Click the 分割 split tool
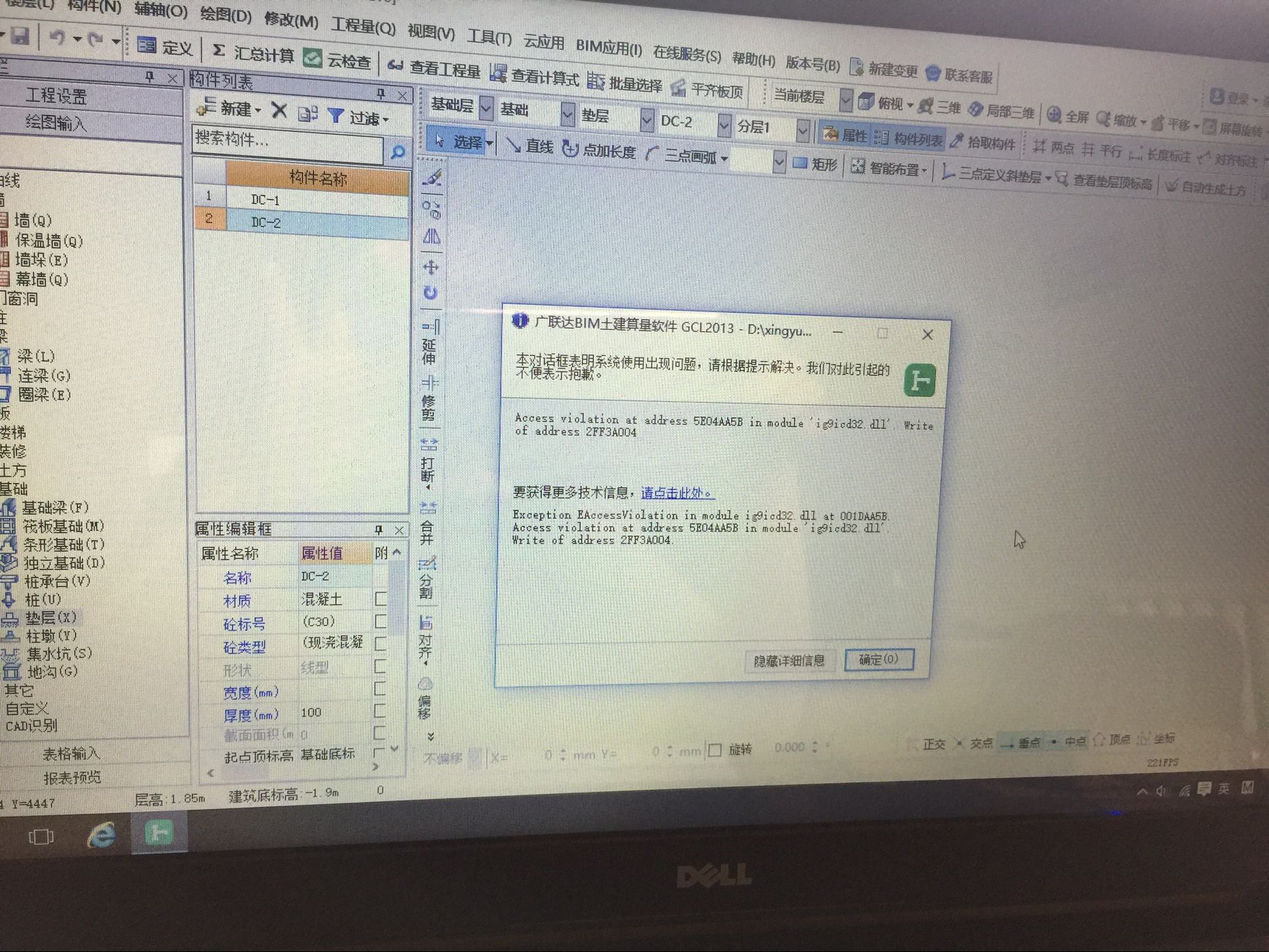 coord(426,578)
